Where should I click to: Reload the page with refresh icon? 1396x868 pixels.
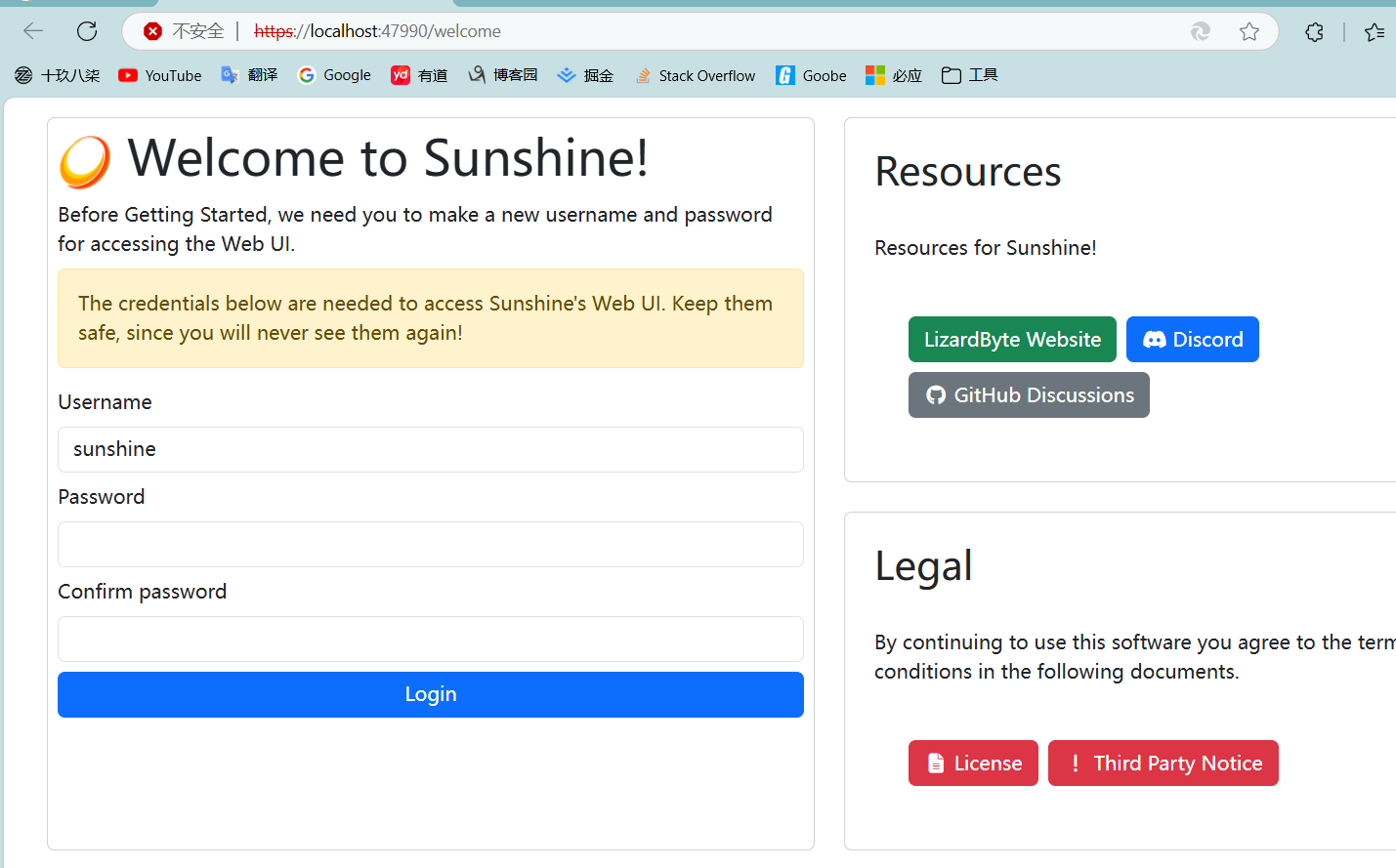87,31
